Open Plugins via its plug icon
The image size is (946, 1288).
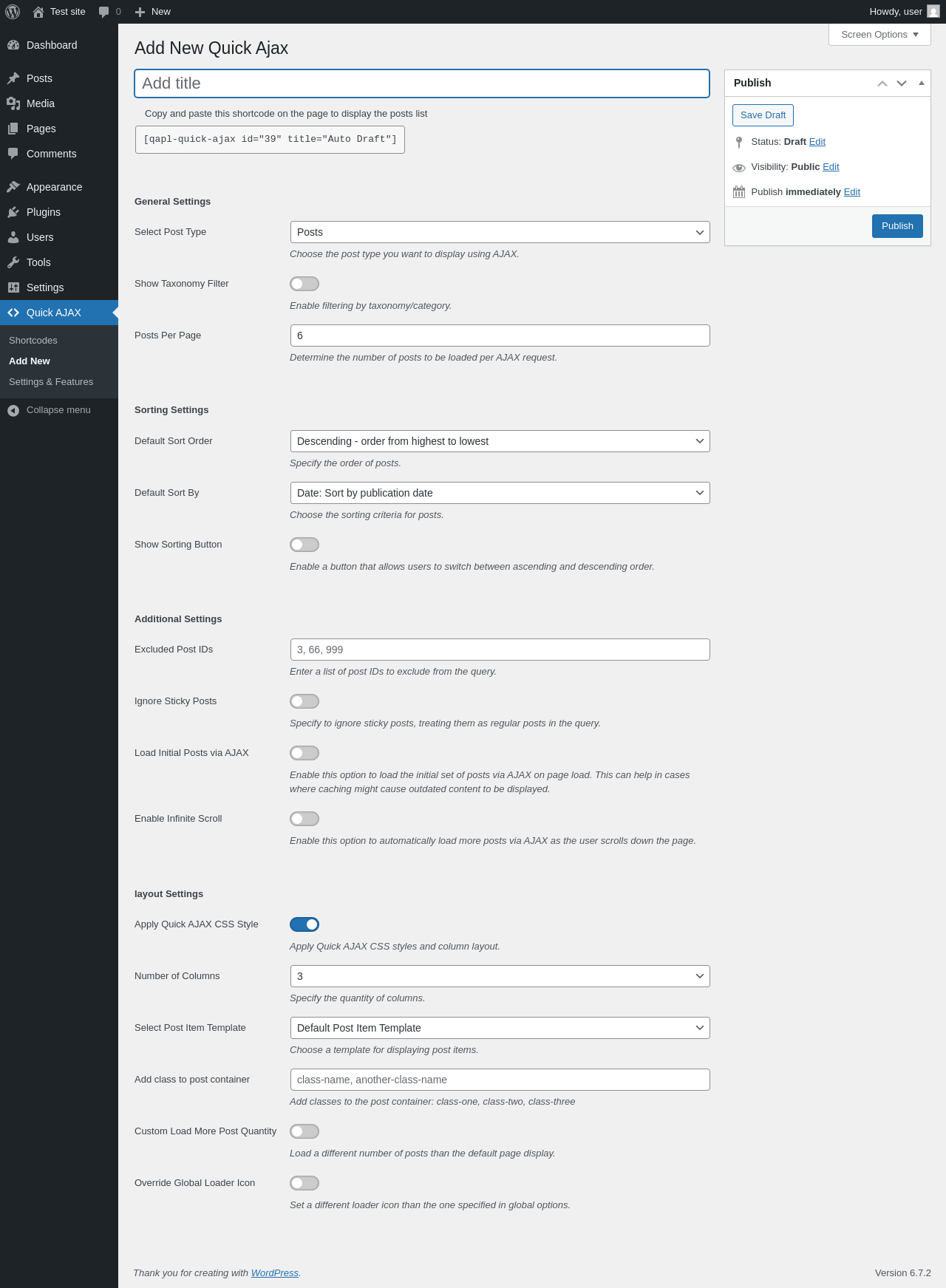(13, 212)
